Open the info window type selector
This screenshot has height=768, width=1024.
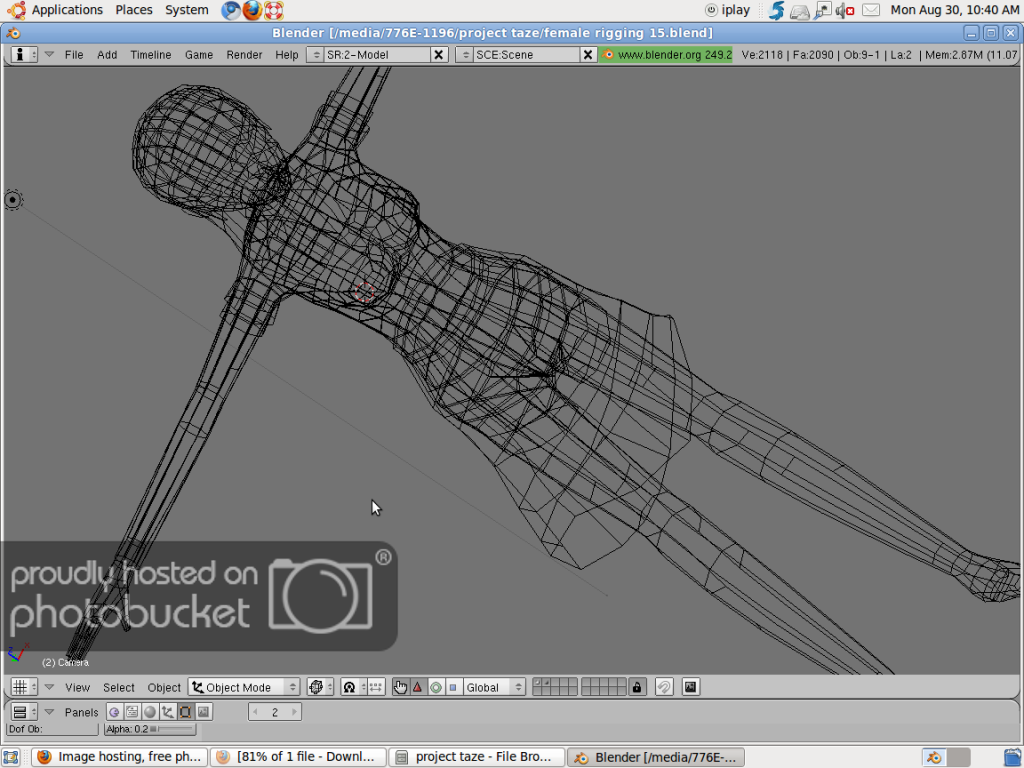click(24, 54)
